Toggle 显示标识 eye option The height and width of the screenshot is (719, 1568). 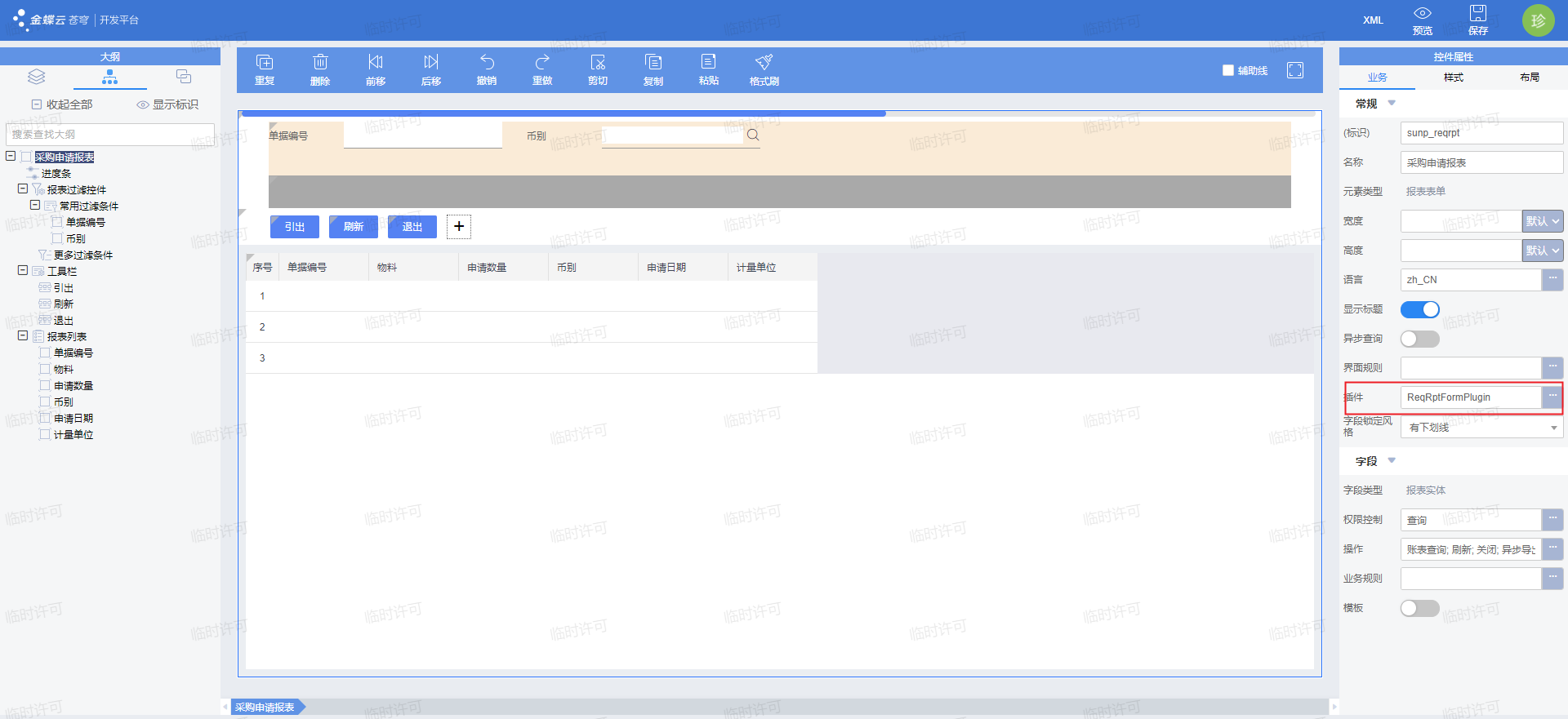pos(167,104)
